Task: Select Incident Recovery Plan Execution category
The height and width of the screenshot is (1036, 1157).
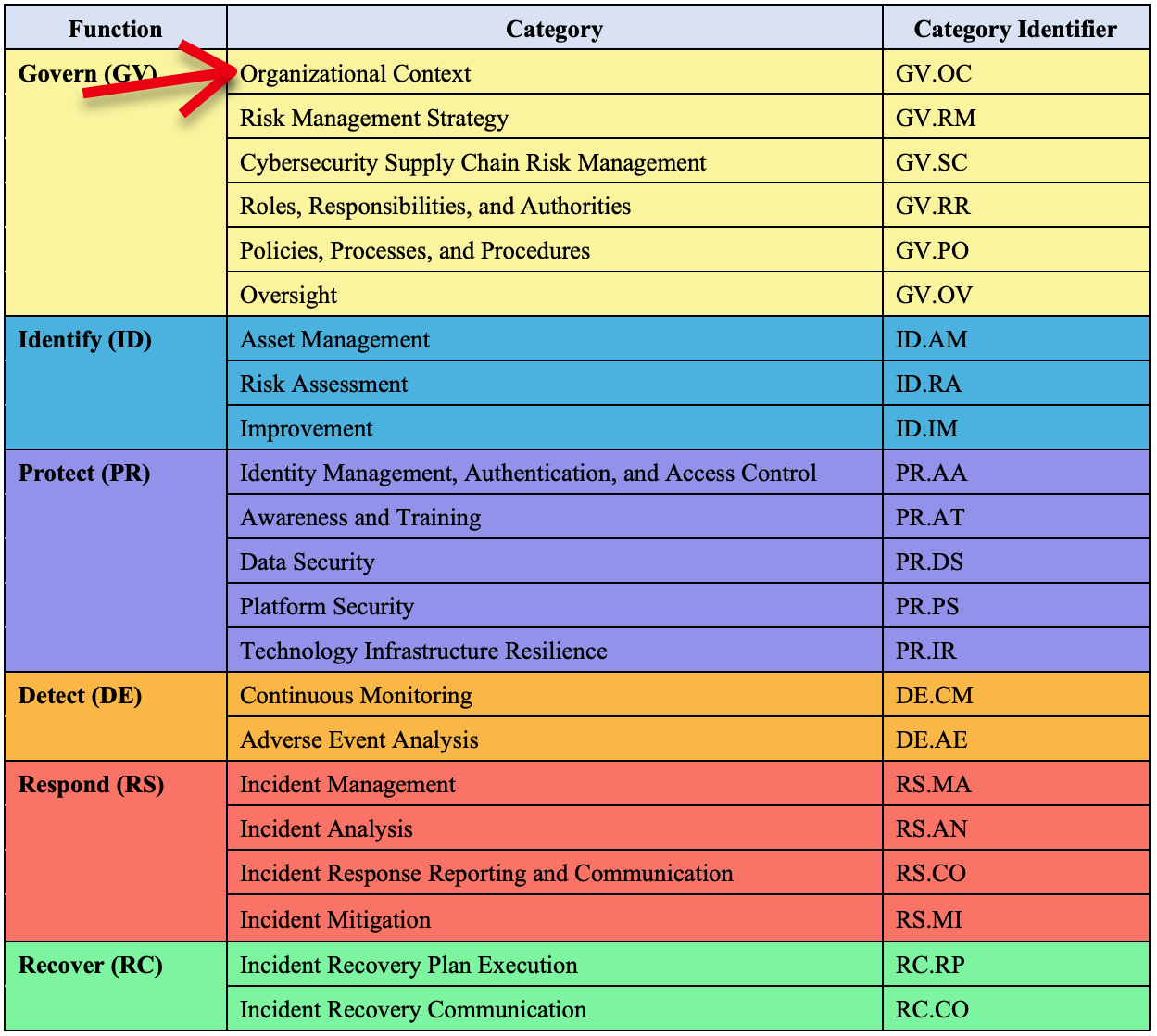Action: tap(408, 965)
